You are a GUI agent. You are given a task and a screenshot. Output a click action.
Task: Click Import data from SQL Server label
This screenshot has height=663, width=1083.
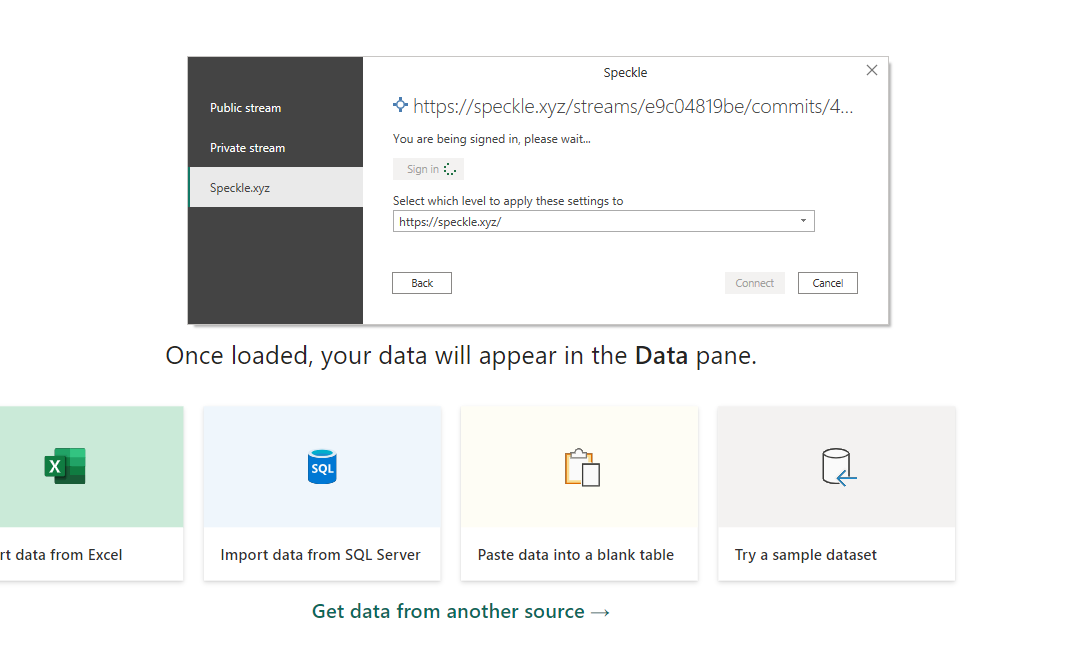320,555
